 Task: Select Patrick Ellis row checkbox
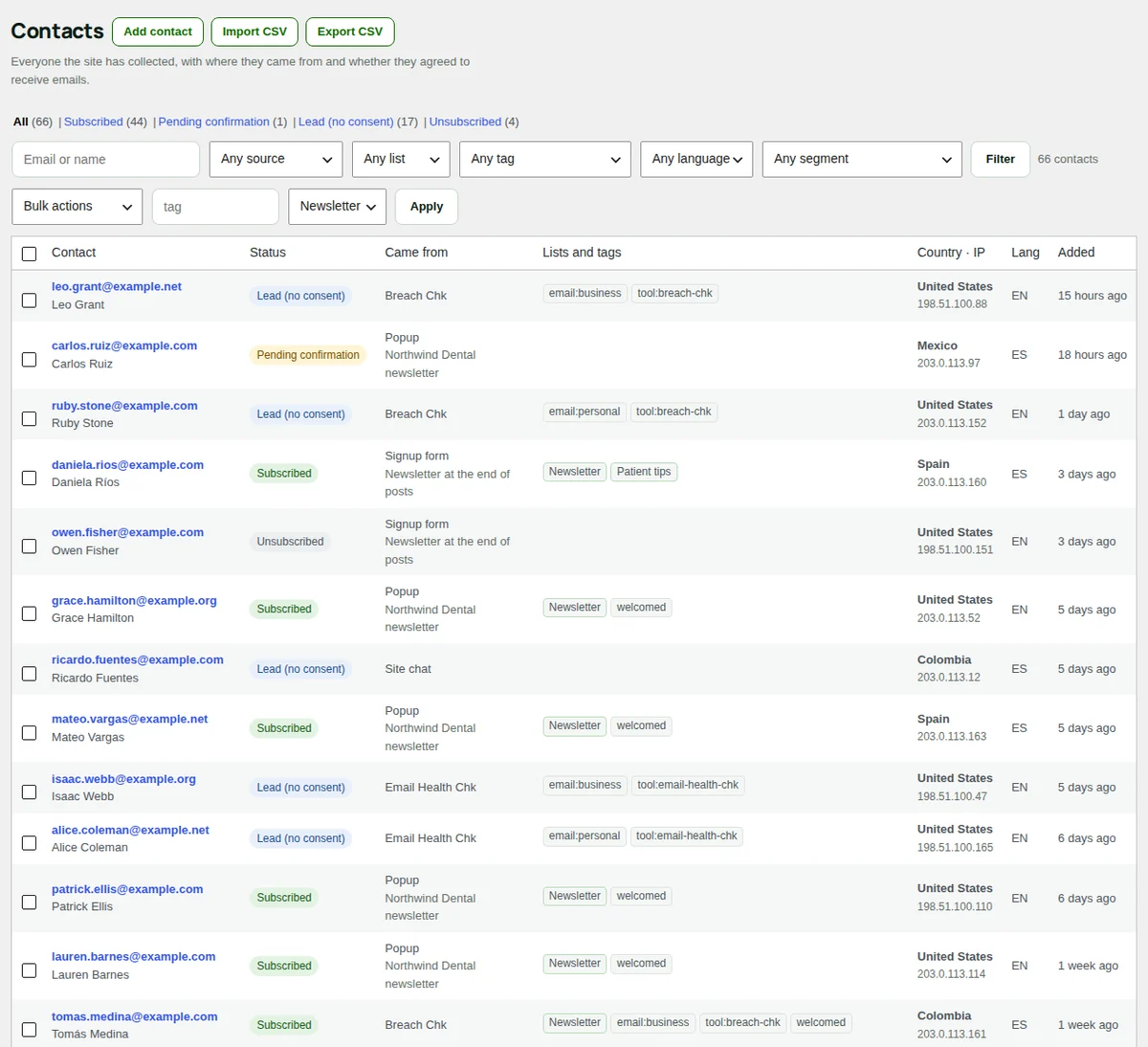click(30, 902)
